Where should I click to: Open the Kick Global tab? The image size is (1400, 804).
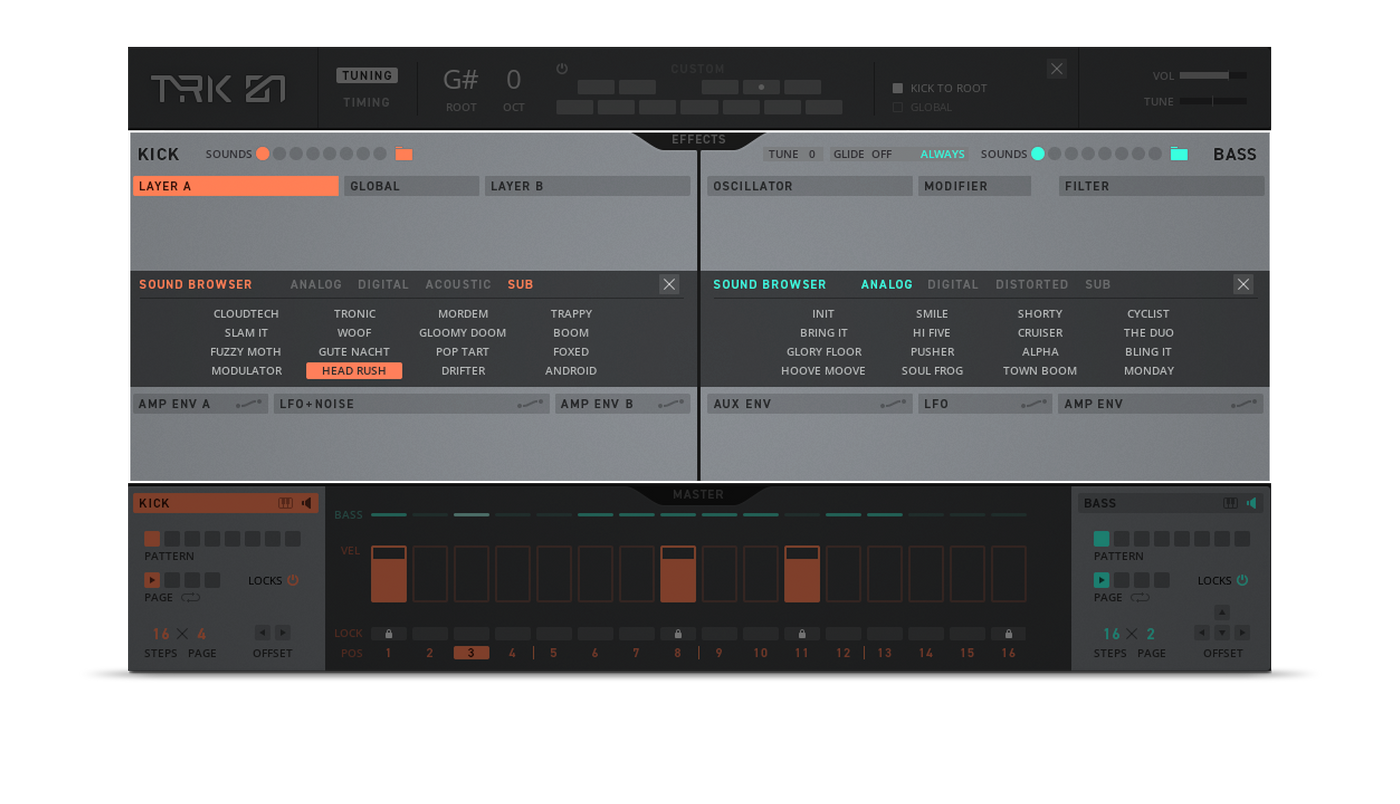[412, 186]
